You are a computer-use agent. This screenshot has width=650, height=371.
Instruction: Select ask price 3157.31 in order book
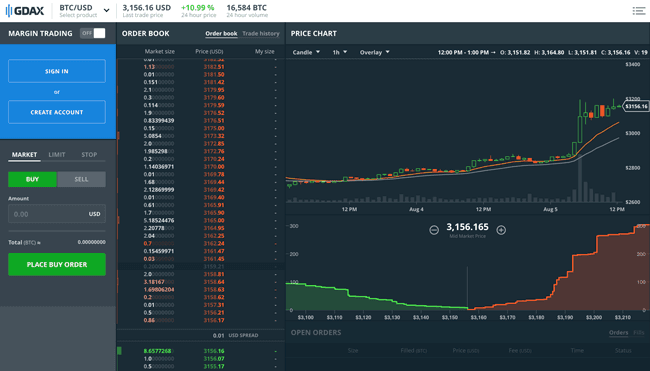(x=214, y=305)
